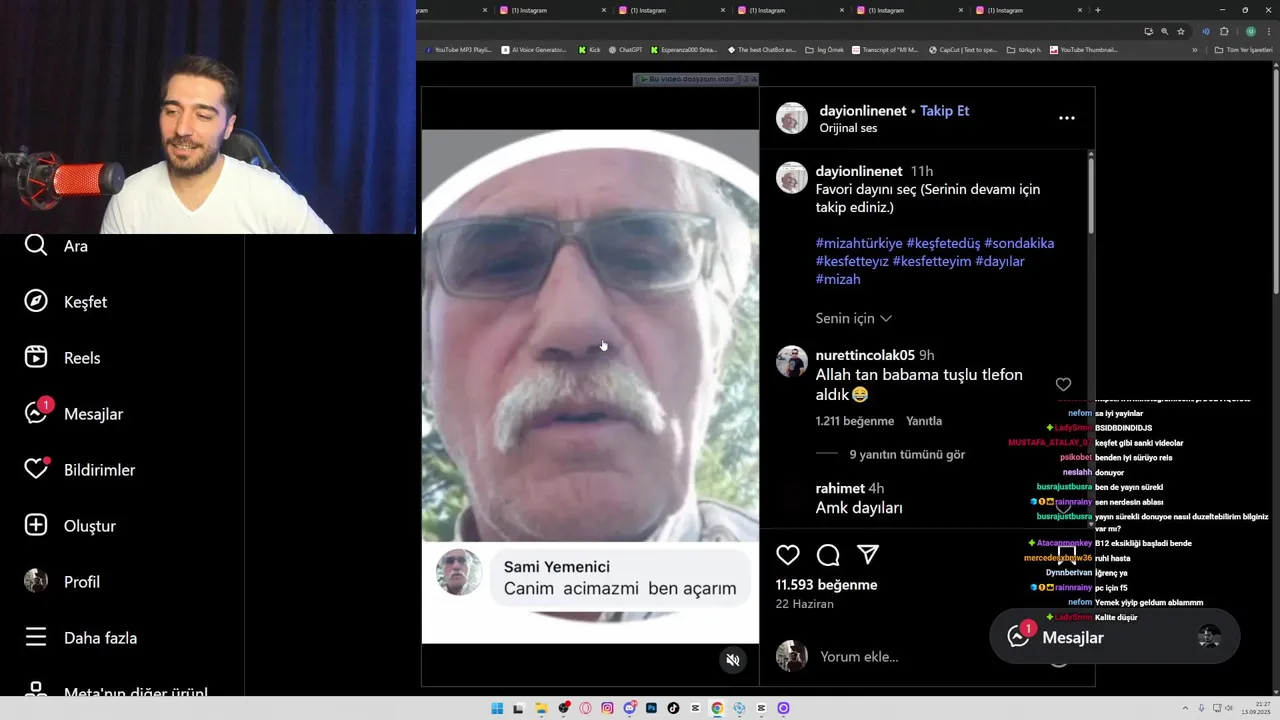
Task: Expand the Senin için dropdown
Action: point(854,318)
